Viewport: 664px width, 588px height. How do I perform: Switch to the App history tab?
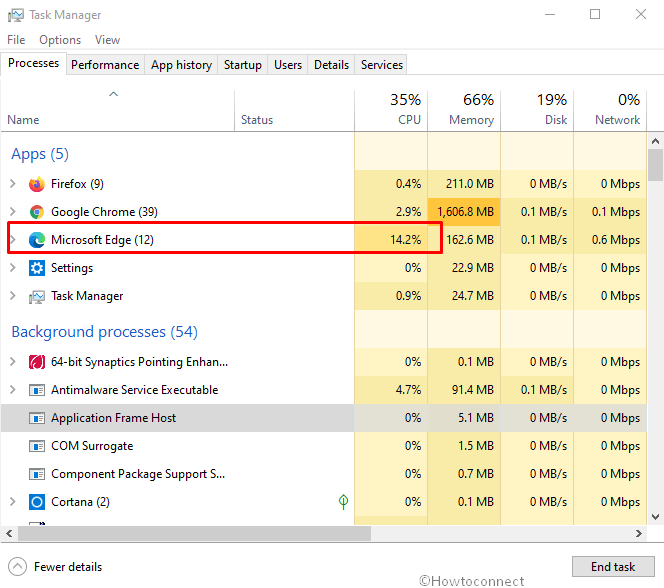(181, 65)
